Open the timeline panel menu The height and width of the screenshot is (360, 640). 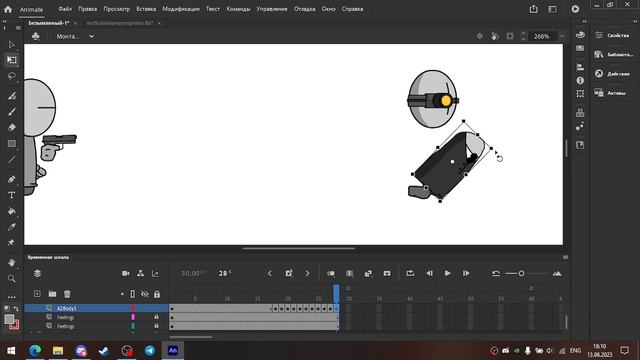click(565, 257)
